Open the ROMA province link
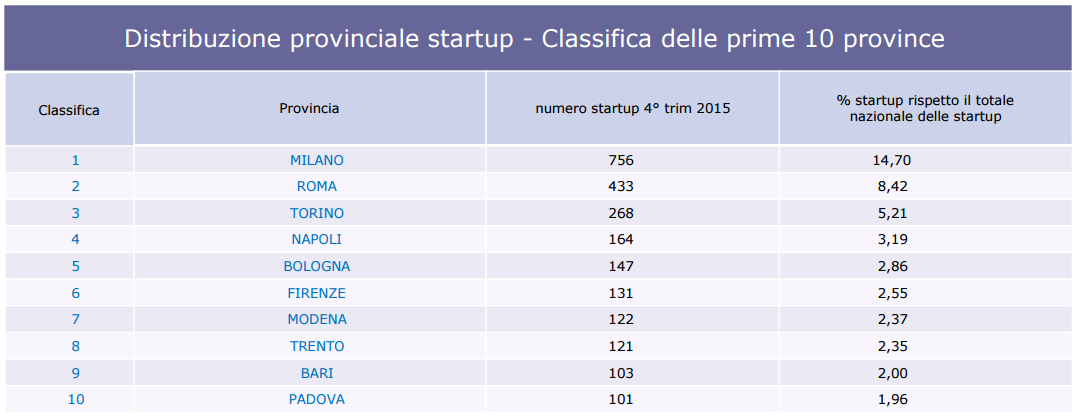 [316, 186]
